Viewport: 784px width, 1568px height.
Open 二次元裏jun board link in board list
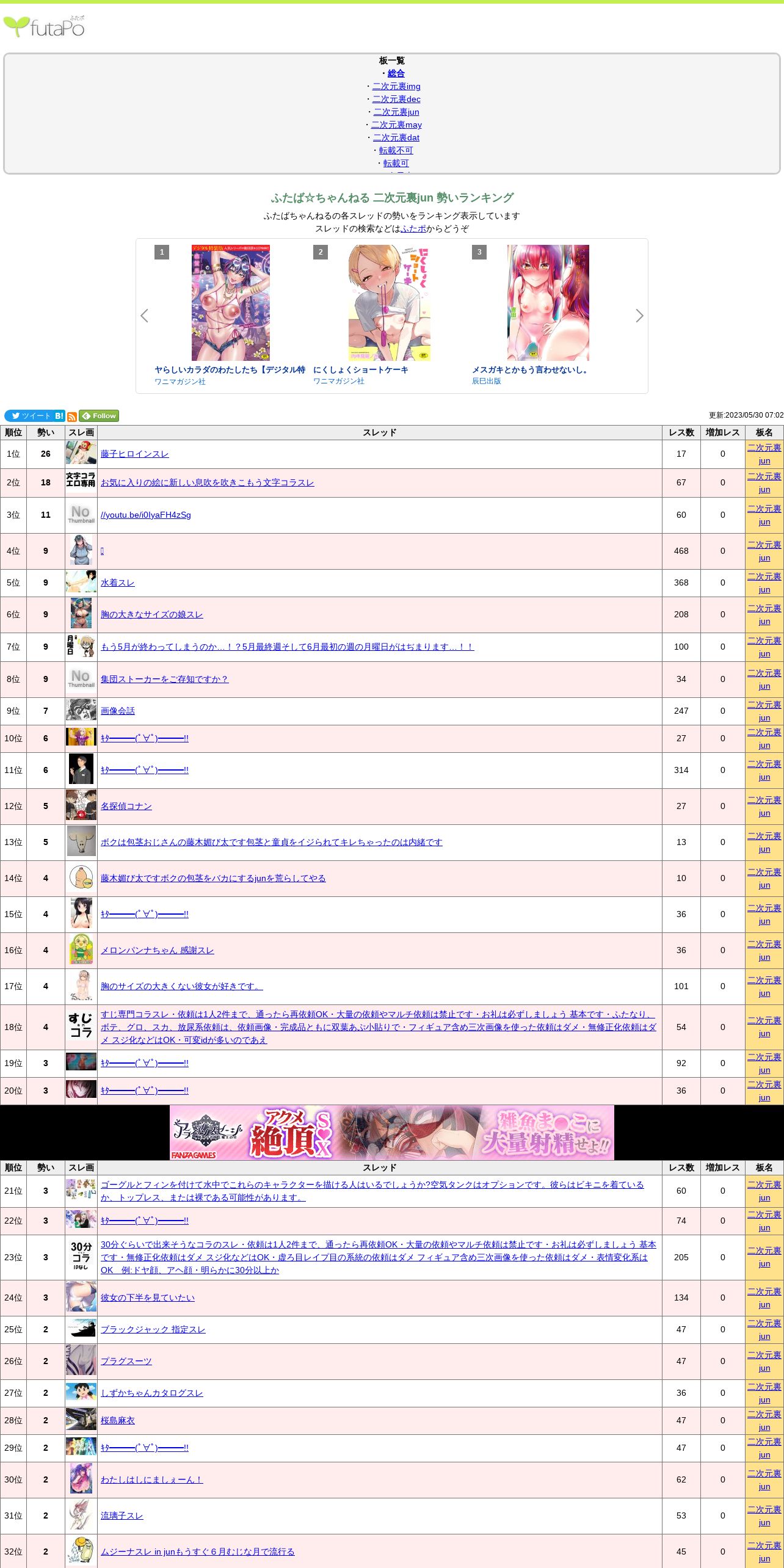click(396, 112)
